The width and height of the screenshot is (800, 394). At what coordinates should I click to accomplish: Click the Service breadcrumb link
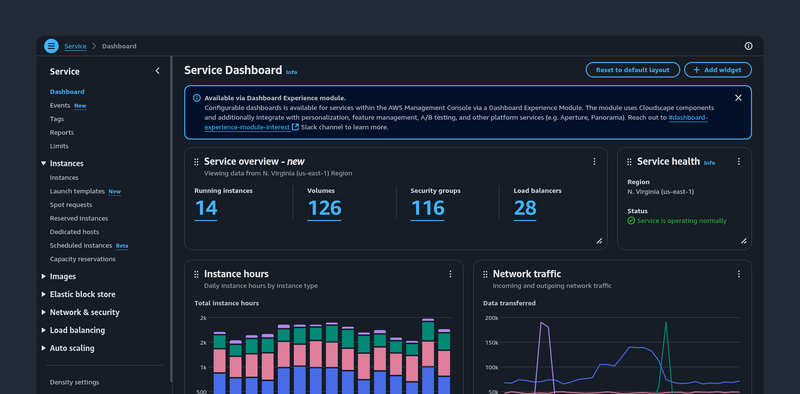[75, 46]
